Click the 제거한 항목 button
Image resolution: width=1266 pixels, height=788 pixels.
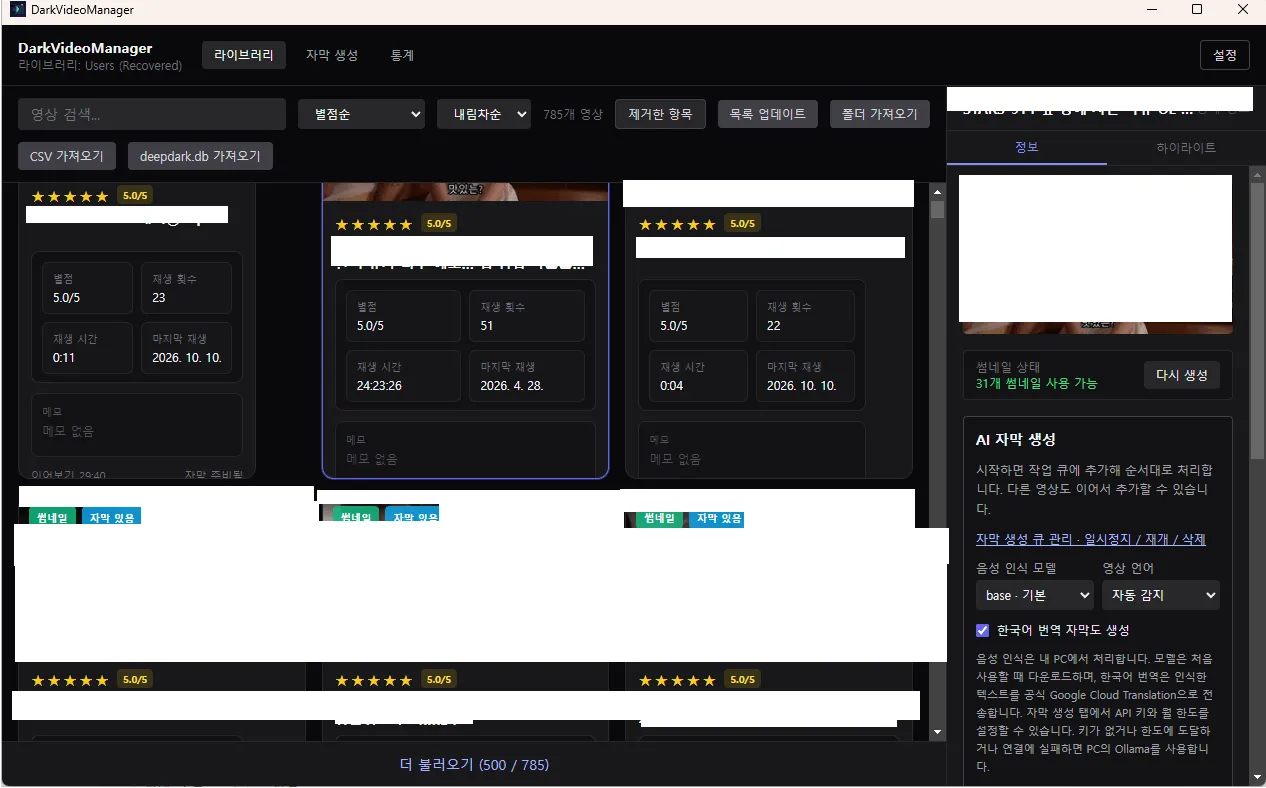[661, 114]
